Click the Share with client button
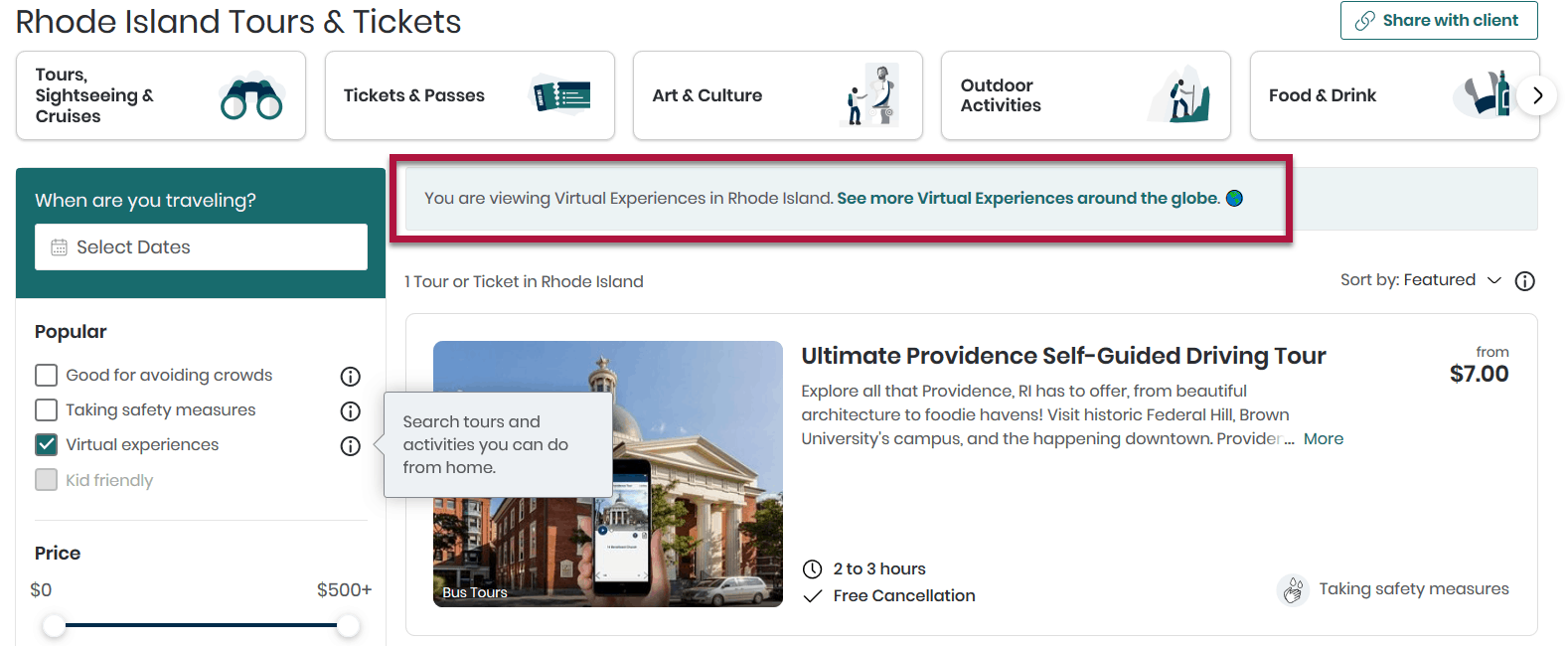 click(1439, 20)
